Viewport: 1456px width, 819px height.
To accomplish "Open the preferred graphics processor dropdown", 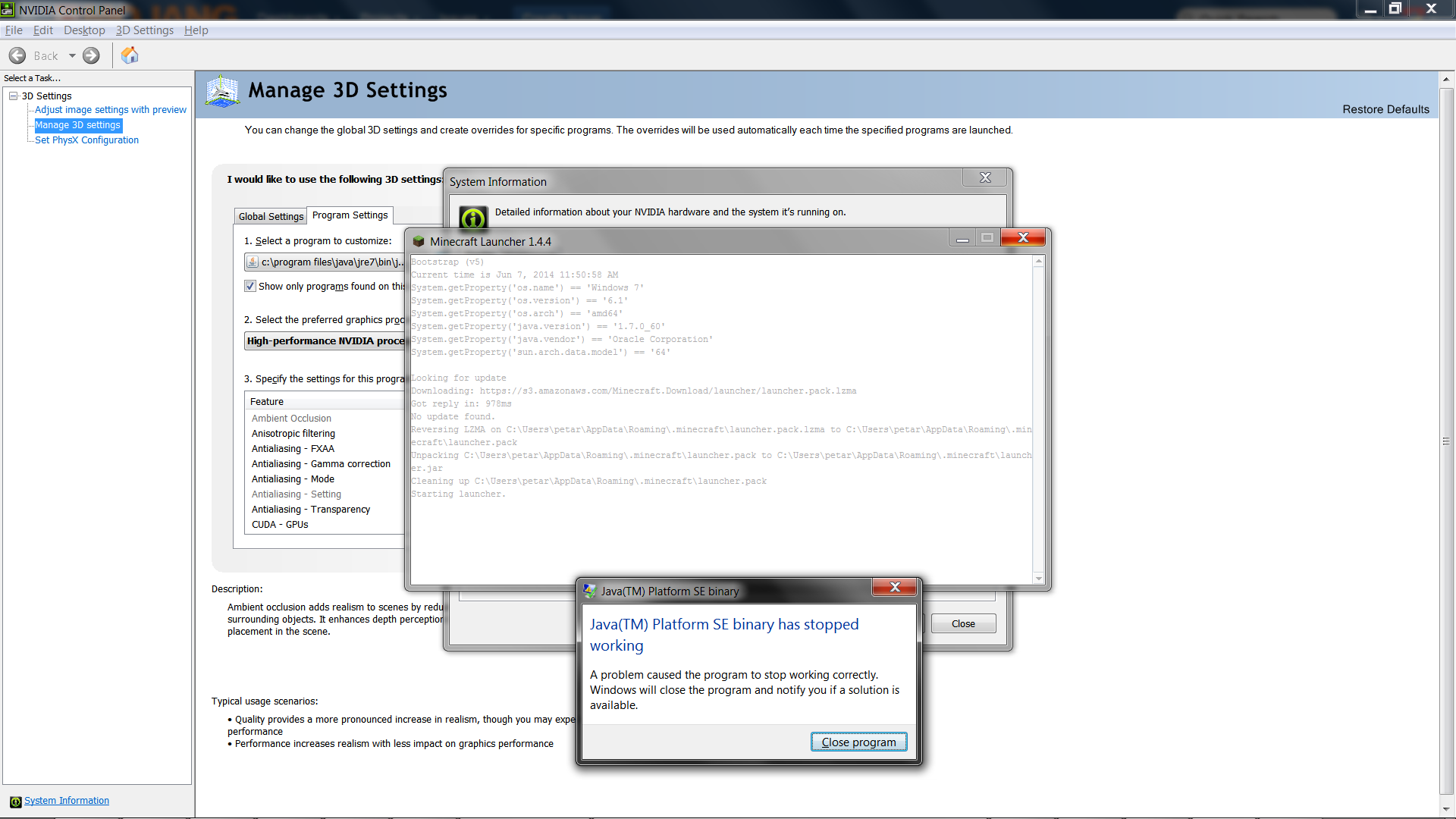I will pos(326,341).
